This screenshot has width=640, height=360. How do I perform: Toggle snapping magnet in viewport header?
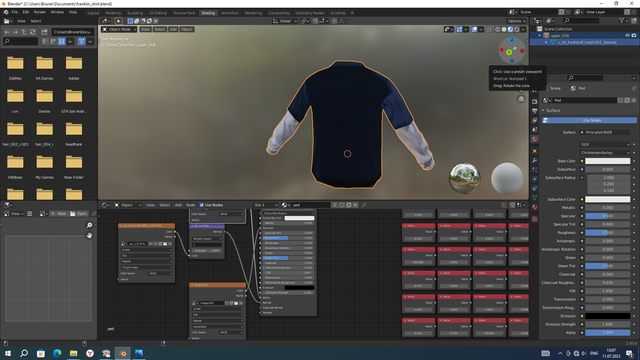point(315,21)
